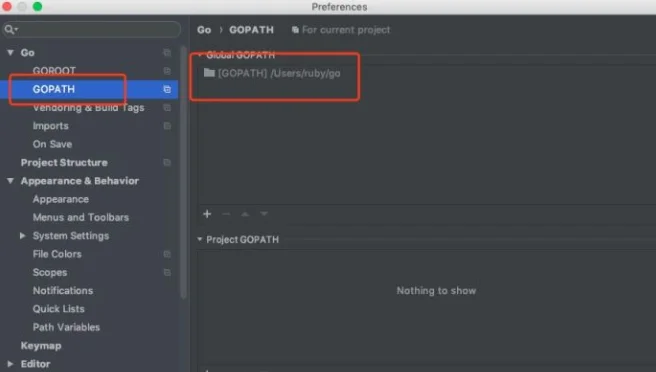Open Quick Lists settings
656x372 pixels.
[59, 309]
